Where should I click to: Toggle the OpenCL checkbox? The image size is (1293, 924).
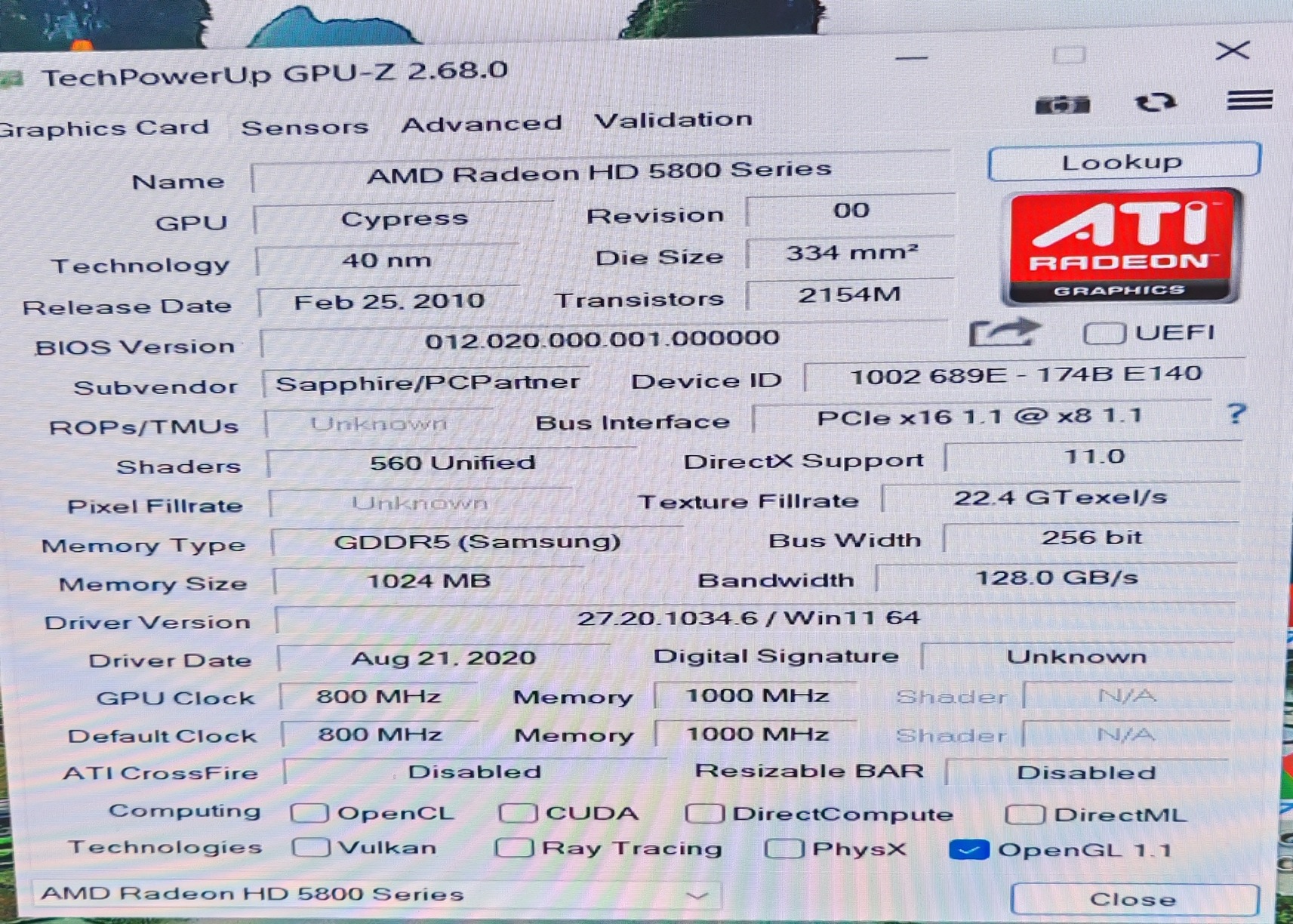[x=309, y=812]
